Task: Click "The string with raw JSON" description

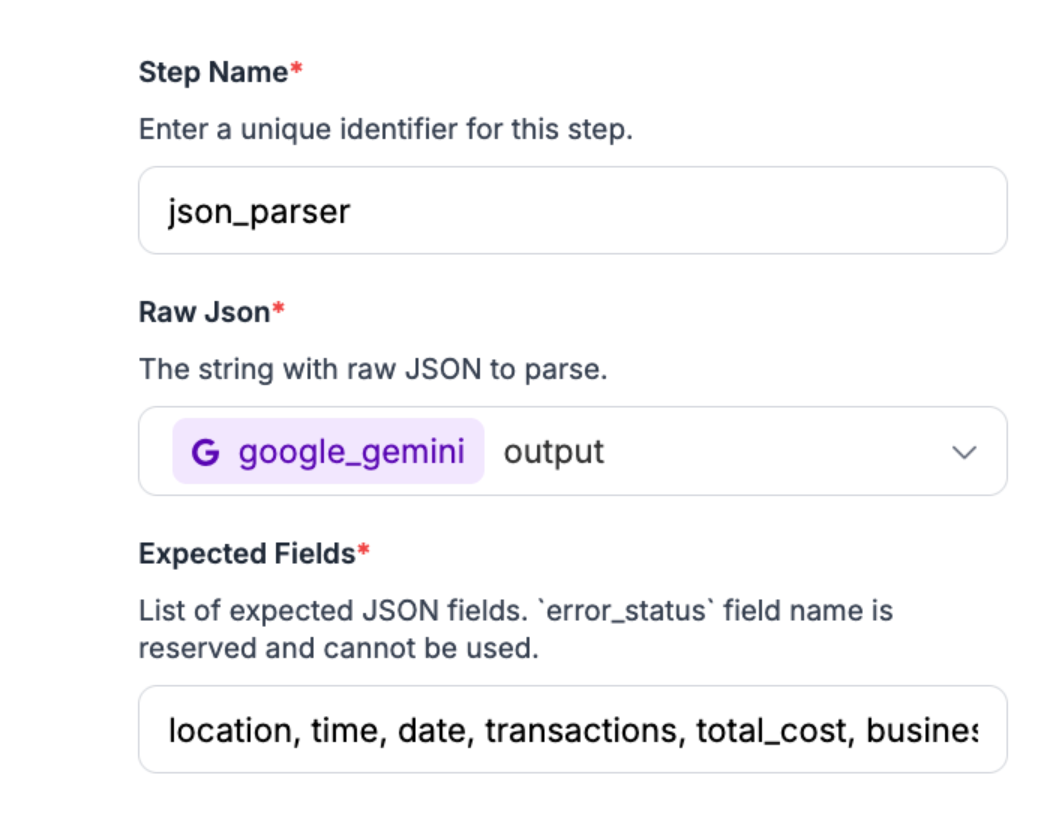Action: [x=372, y=369]
